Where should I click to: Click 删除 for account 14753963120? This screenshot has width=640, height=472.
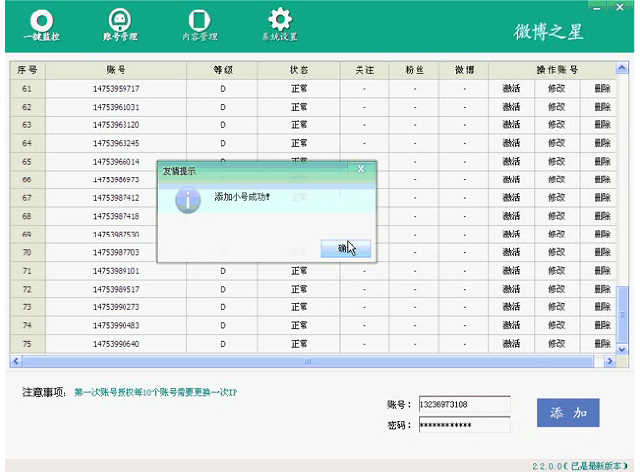click(x=602, y=125)
